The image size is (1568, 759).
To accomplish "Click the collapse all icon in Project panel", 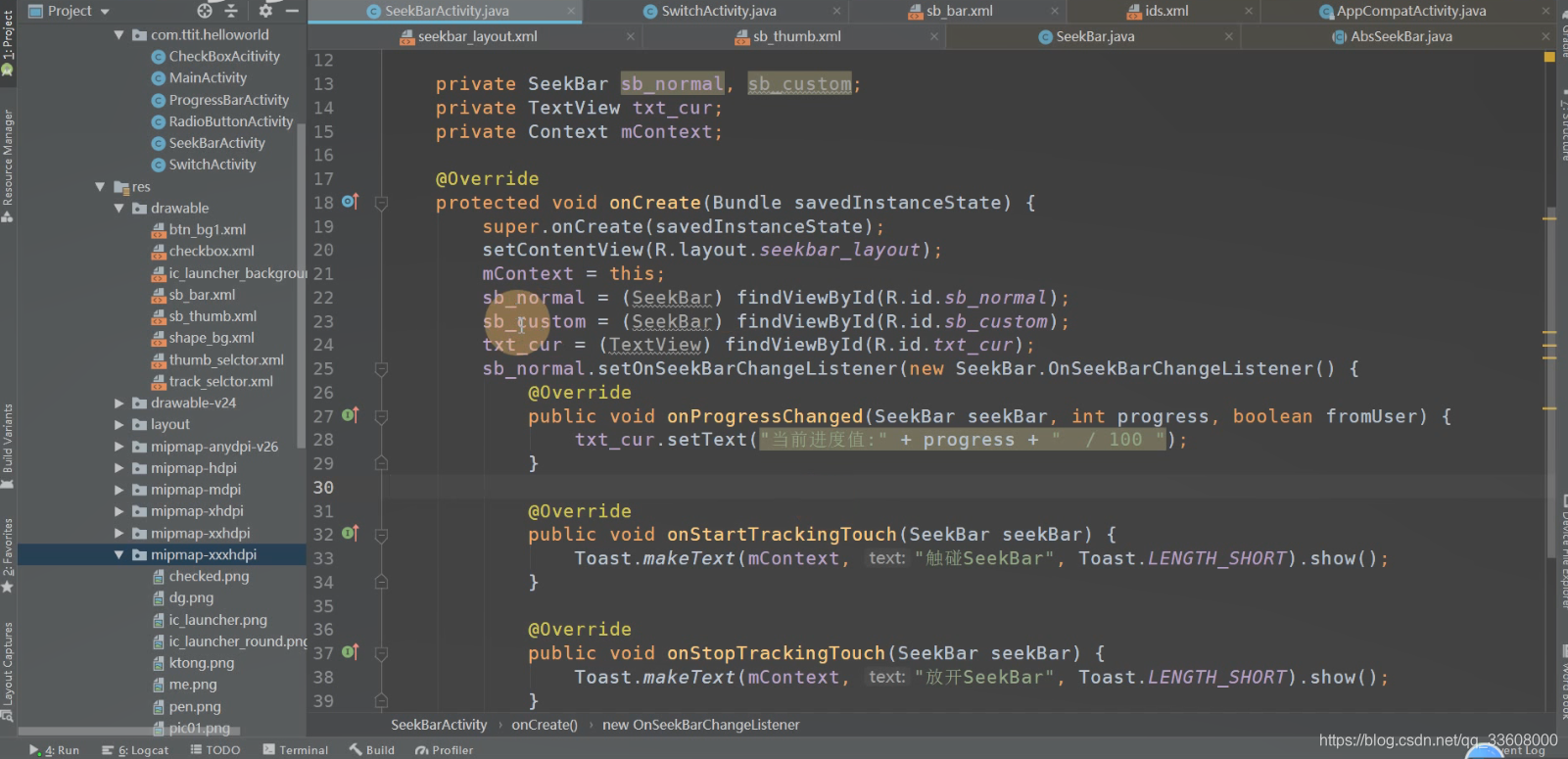I will (x=231, y=11).
